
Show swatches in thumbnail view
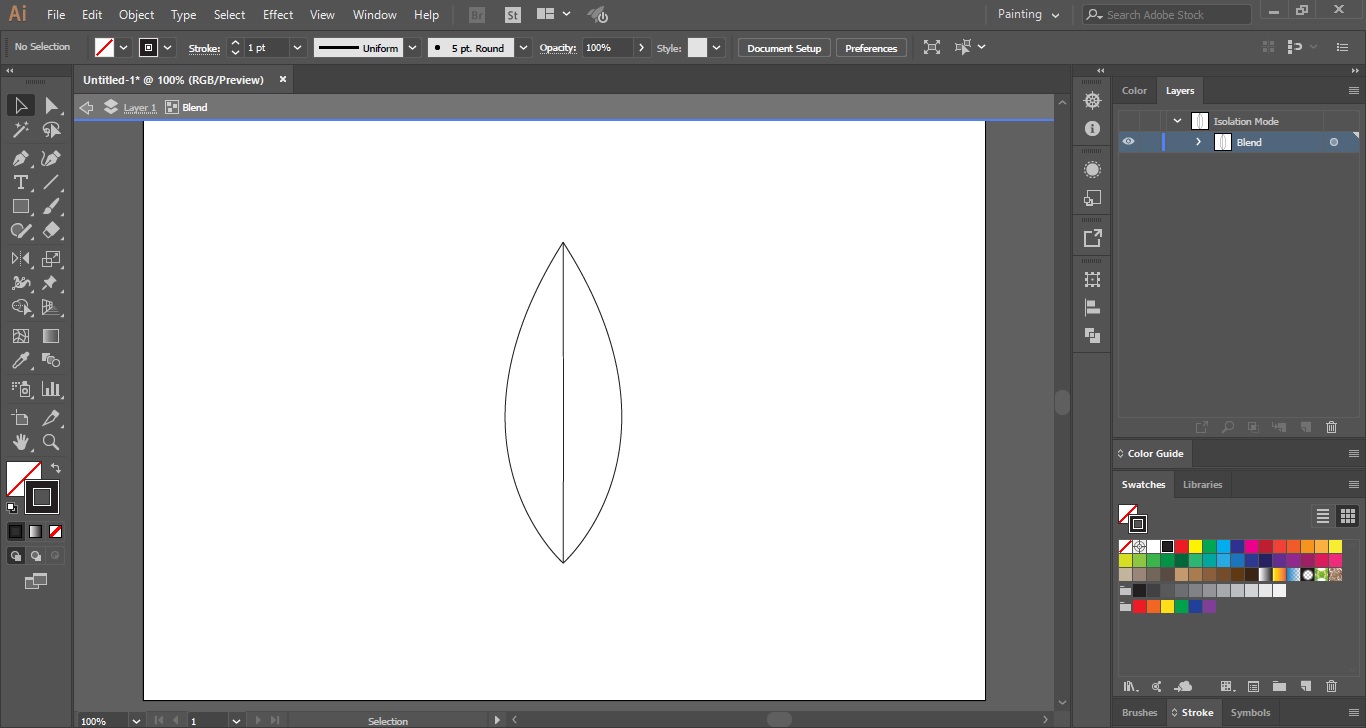tap(1348, 516)
